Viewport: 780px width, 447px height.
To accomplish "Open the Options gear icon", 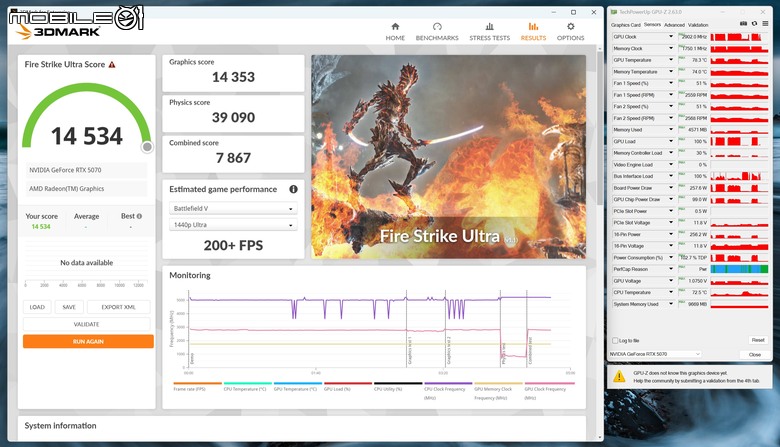I will [571, 26].
